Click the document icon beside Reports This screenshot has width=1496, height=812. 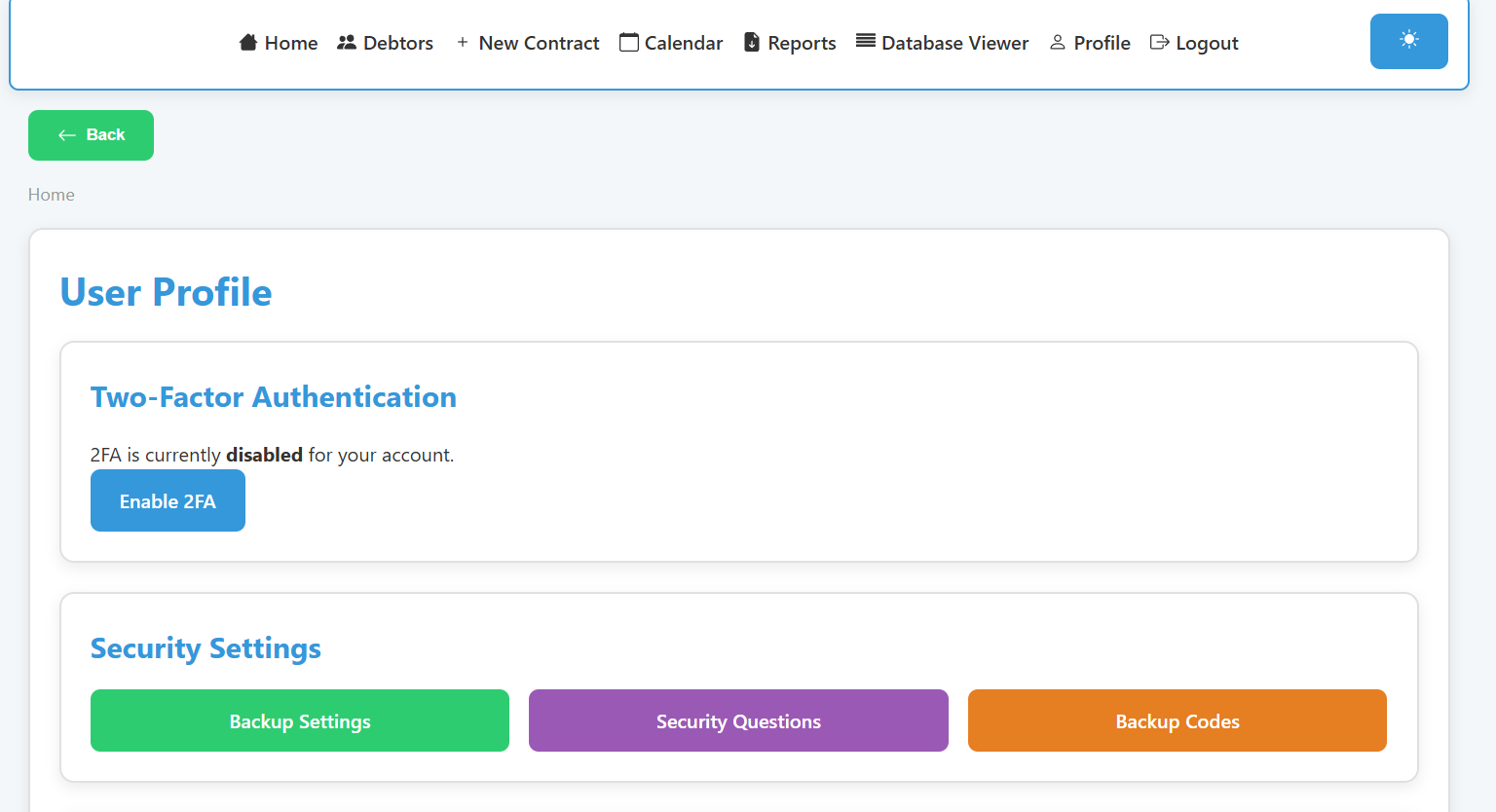pyautogui.click(x=752, y=42)
